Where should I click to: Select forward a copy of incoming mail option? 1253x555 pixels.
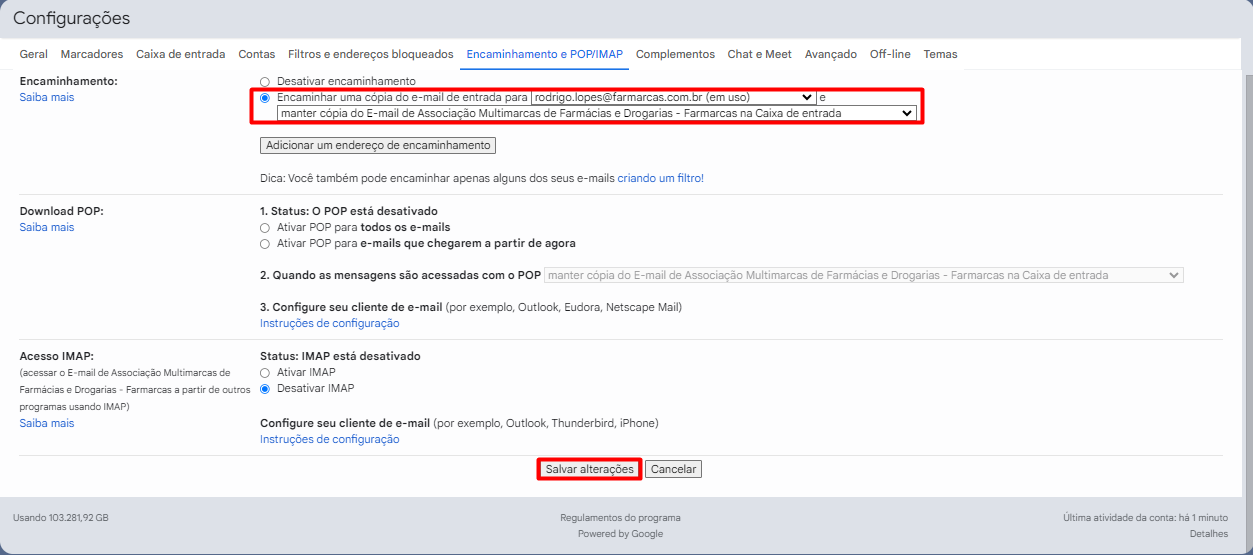[x=265, y=98]
